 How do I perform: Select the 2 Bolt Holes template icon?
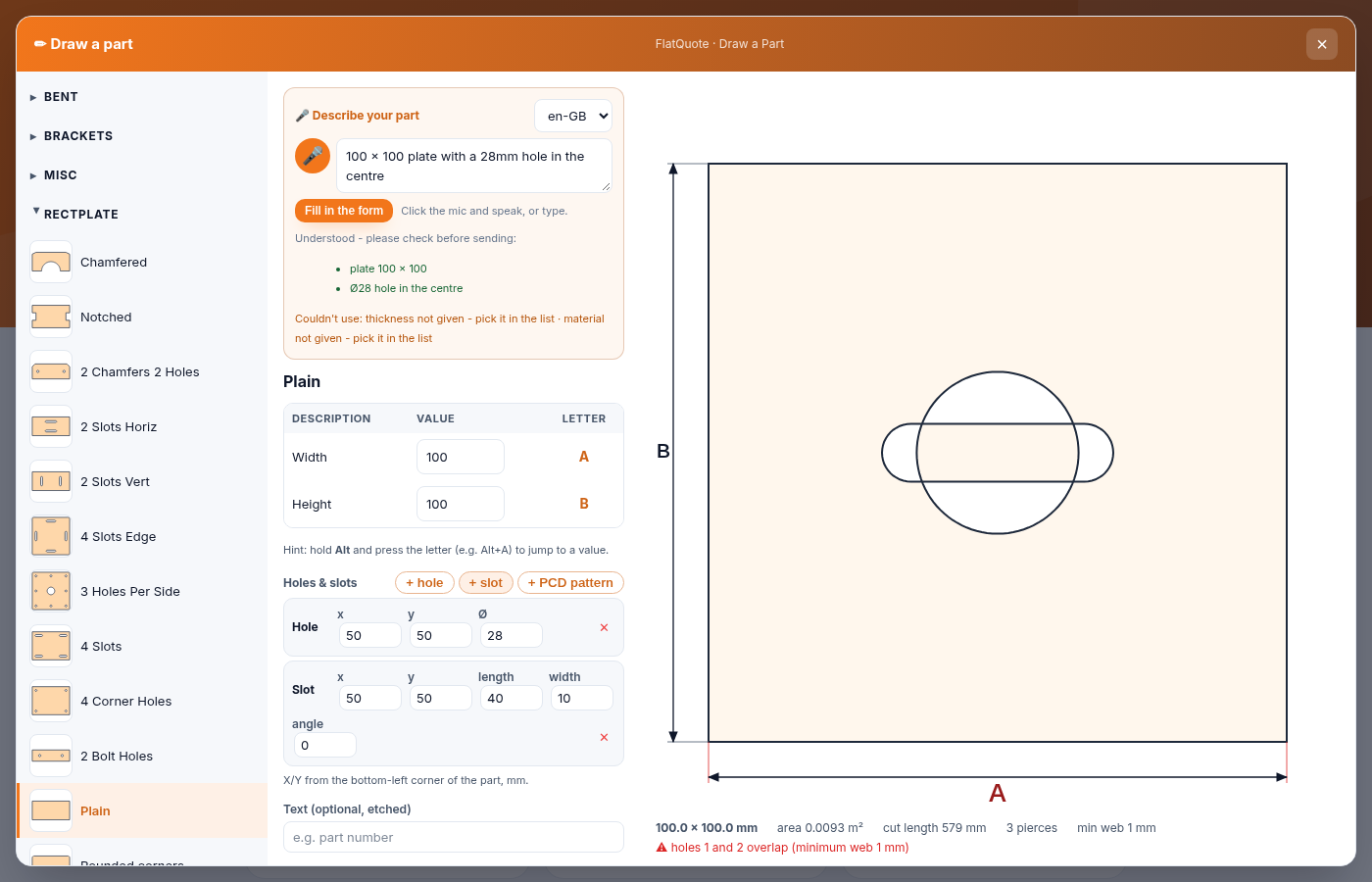51,756
